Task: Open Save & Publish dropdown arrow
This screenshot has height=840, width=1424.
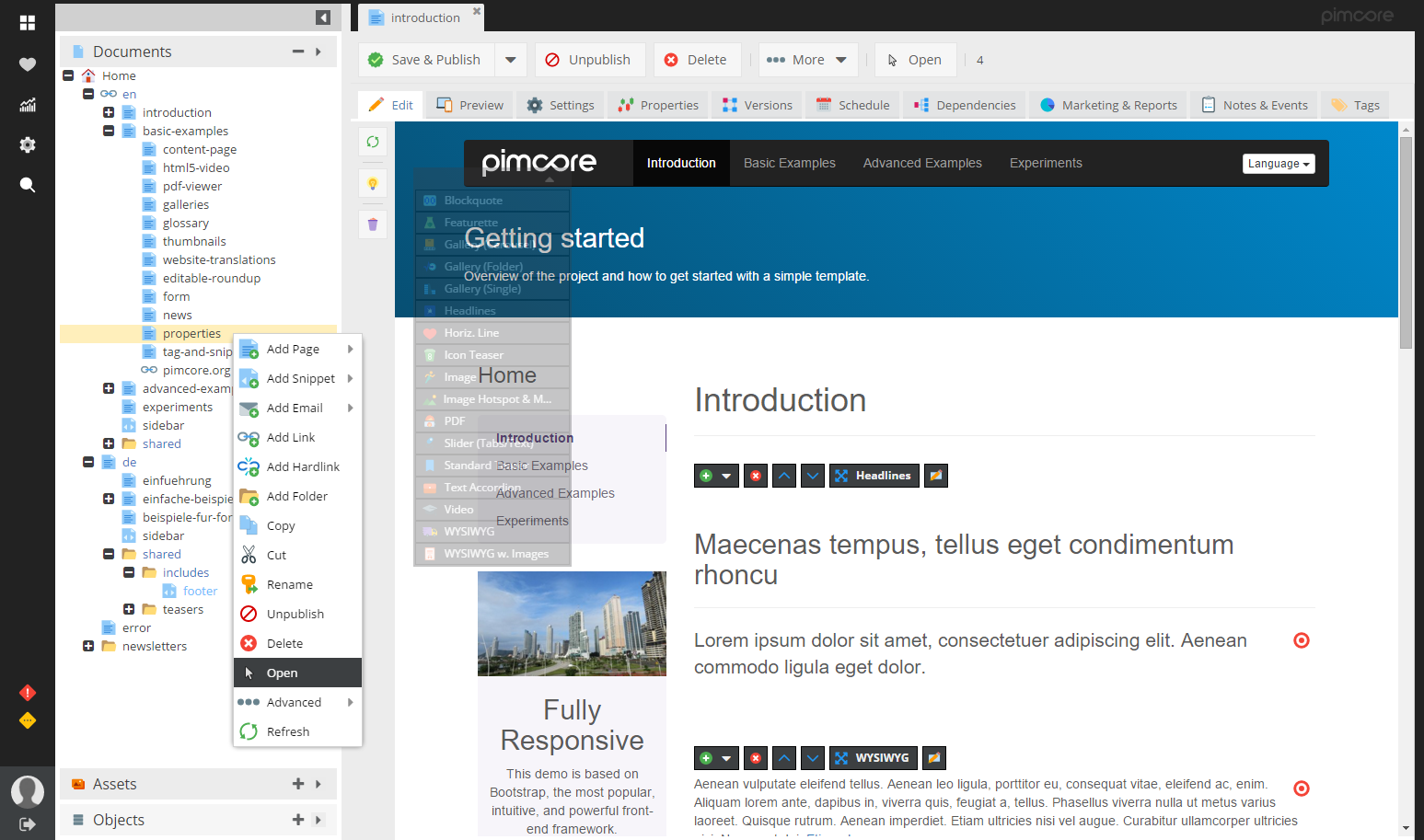Action: [x=511, y=60]
